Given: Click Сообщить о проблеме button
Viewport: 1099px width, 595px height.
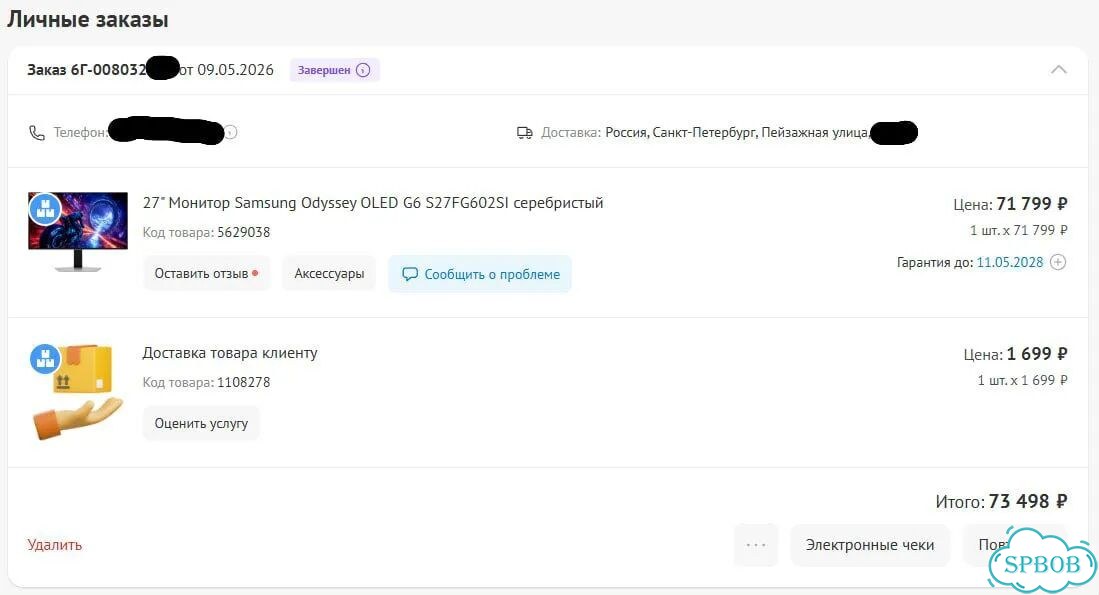Looking at the screenshot, I should pyautogui.click(x=480, y=274).
